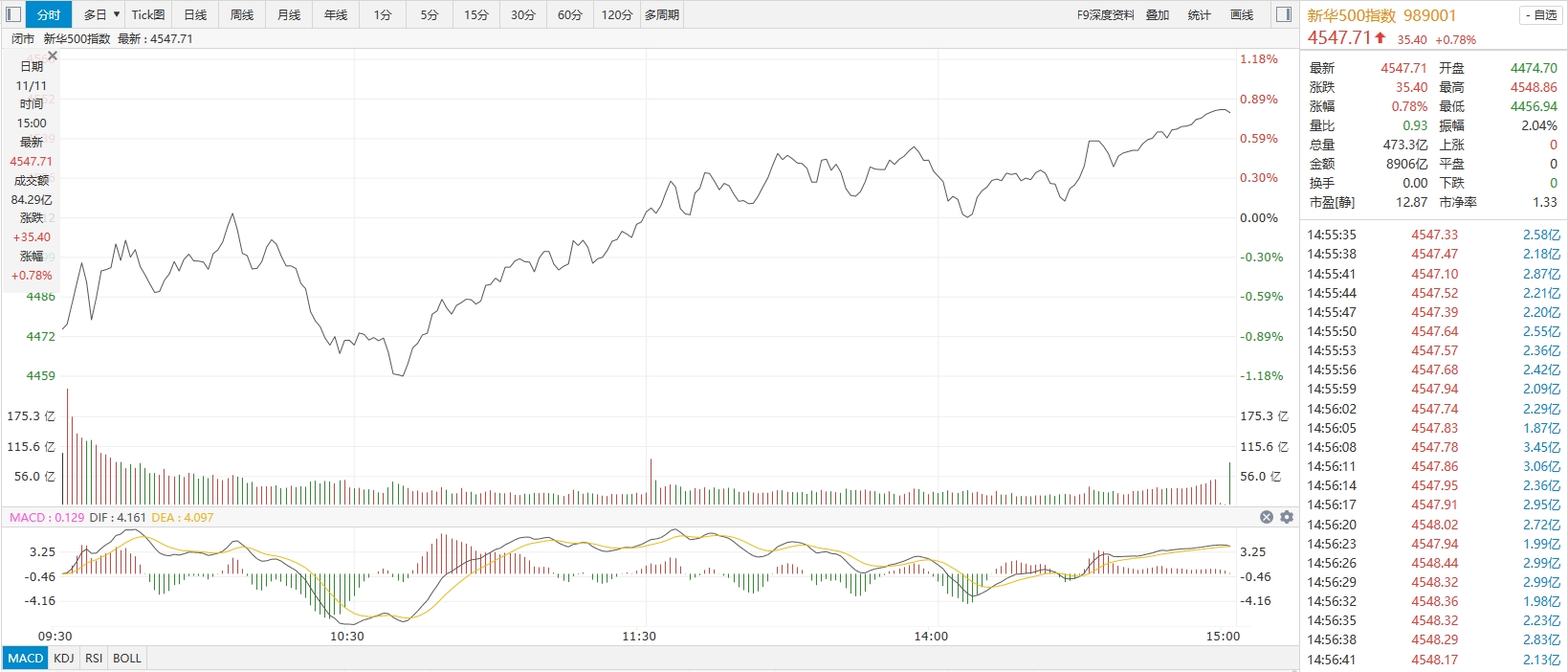Close the floating date info tooltip
This screenshot has height=672, width=1568.
tap(53, 56)
